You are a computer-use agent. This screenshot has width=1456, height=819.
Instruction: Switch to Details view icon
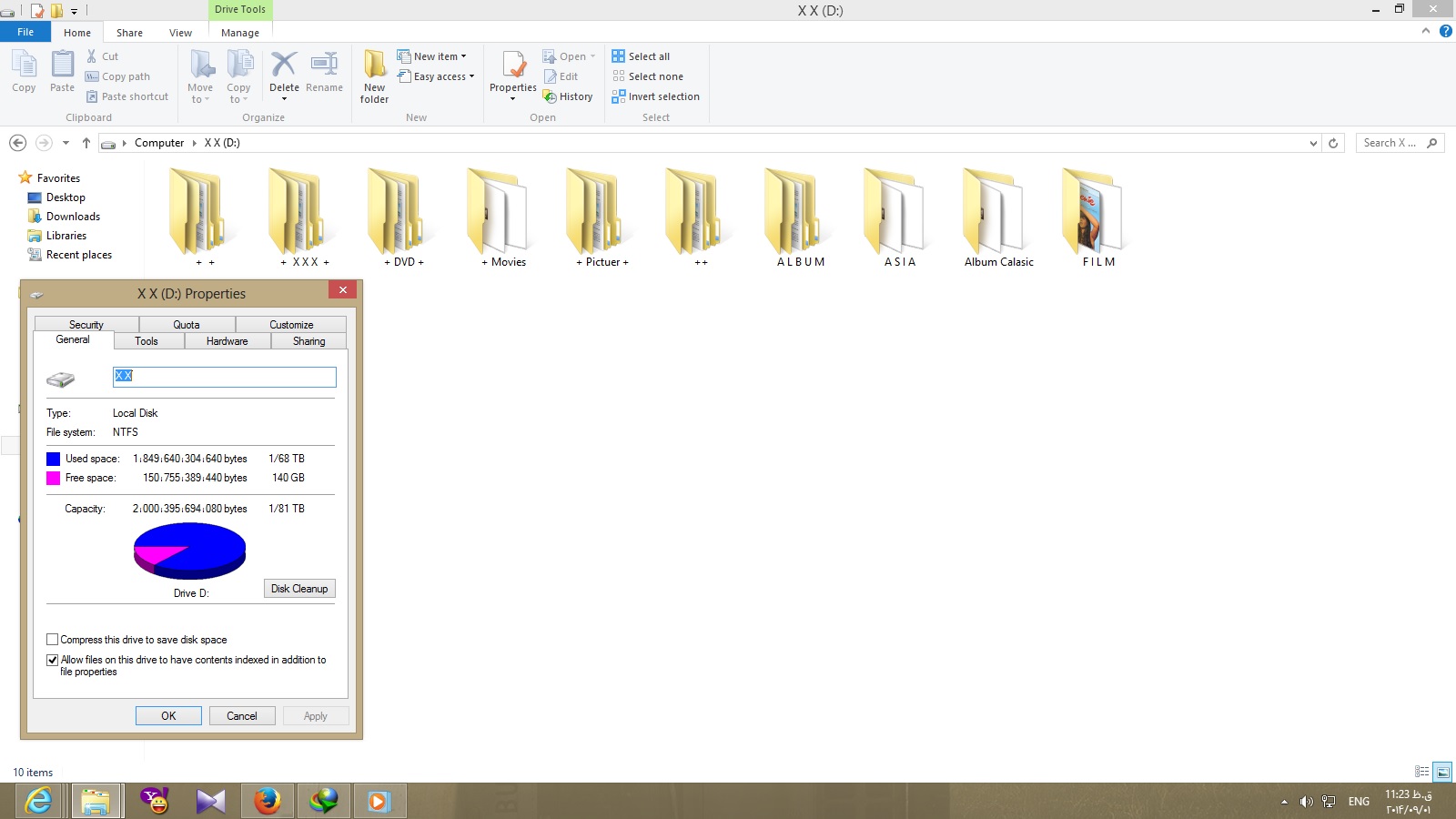1422,772
